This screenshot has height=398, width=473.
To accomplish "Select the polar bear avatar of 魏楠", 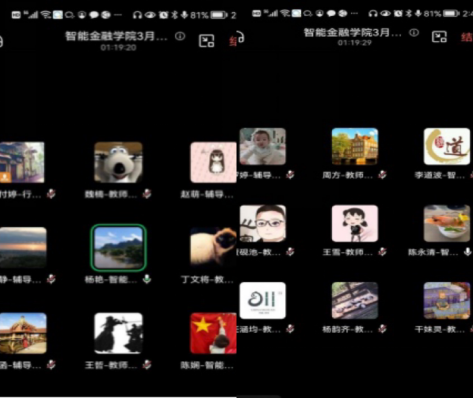I will (118, 162).
